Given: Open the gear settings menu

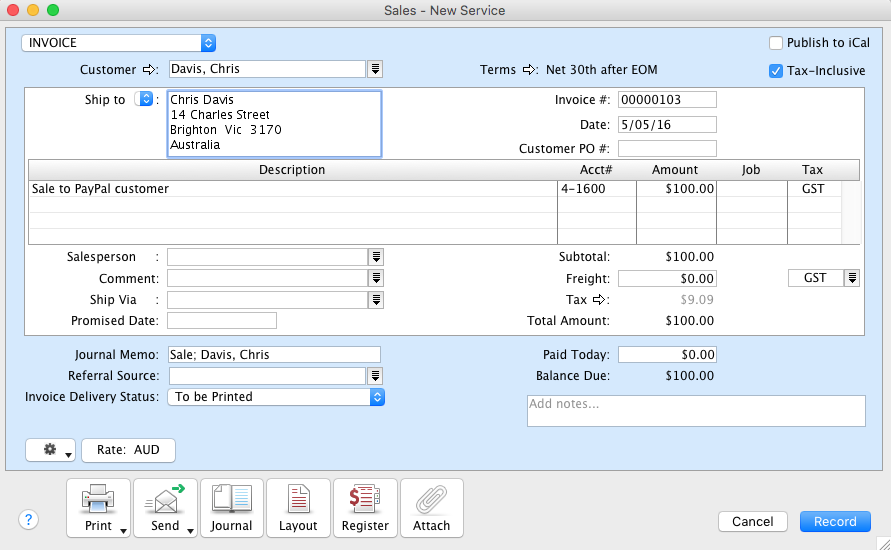Looking at the screenshot, I should [51, 450].
